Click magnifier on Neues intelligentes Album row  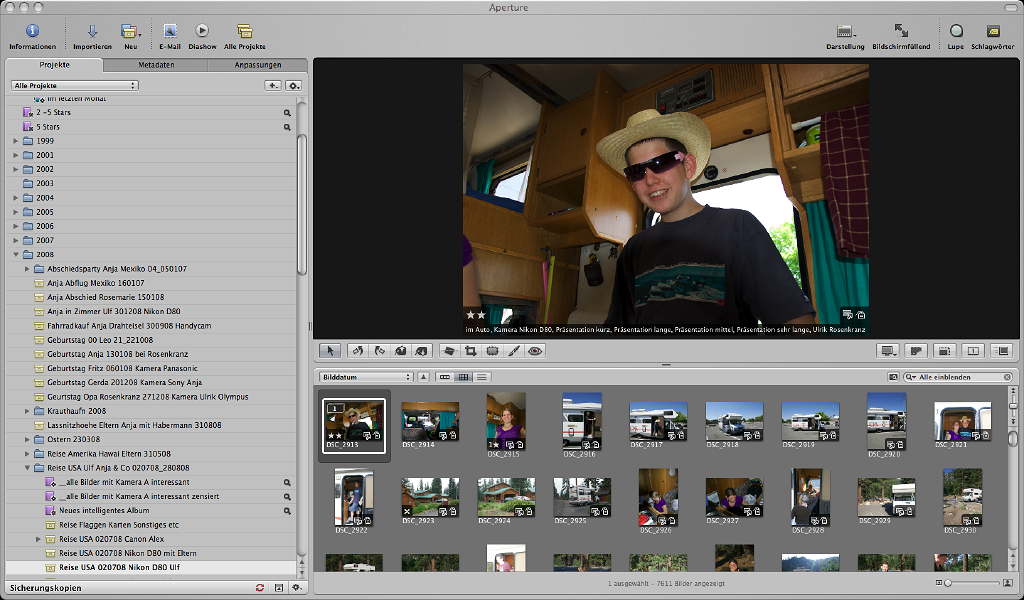(287, 511)
